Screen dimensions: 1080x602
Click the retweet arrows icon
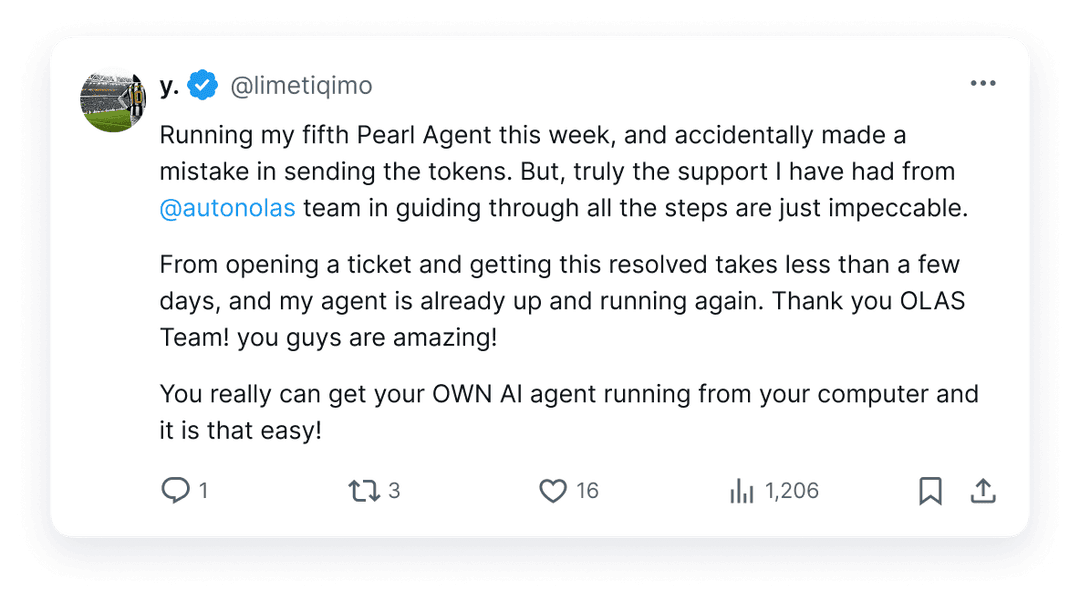coord(364,491)
